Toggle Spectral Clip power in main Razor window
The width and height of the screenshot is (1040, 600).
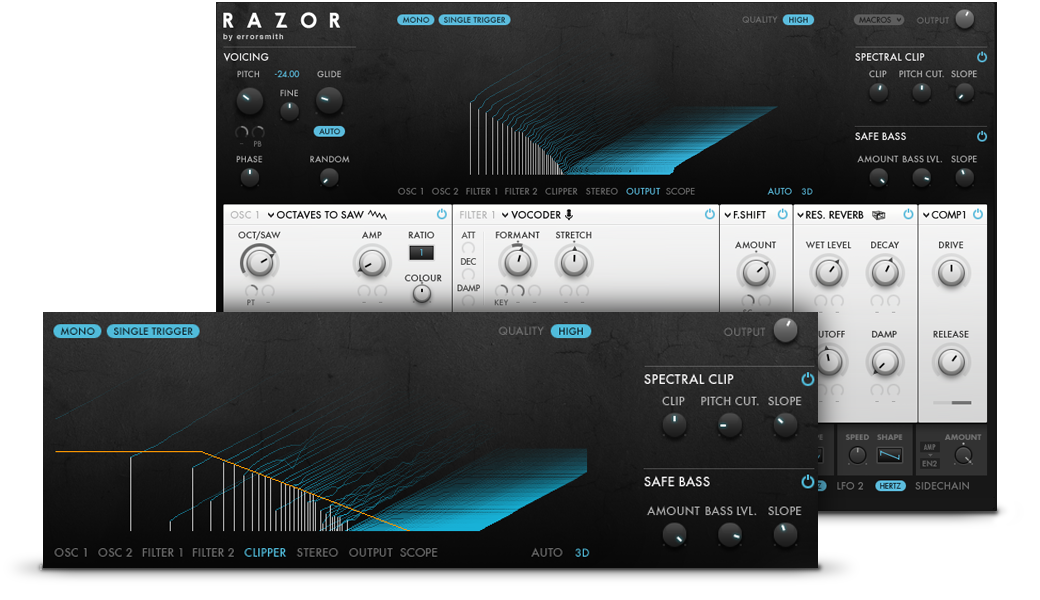coord(982,57)
